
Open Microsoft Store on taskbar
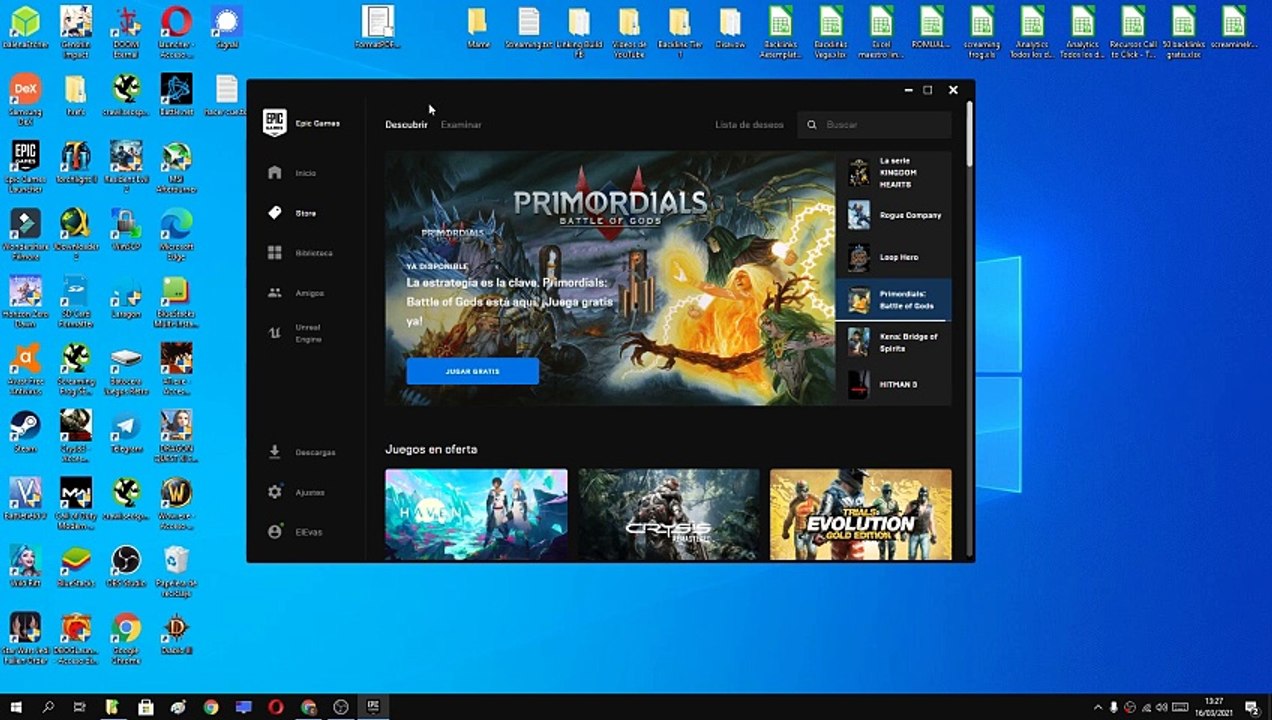(146, 707)
